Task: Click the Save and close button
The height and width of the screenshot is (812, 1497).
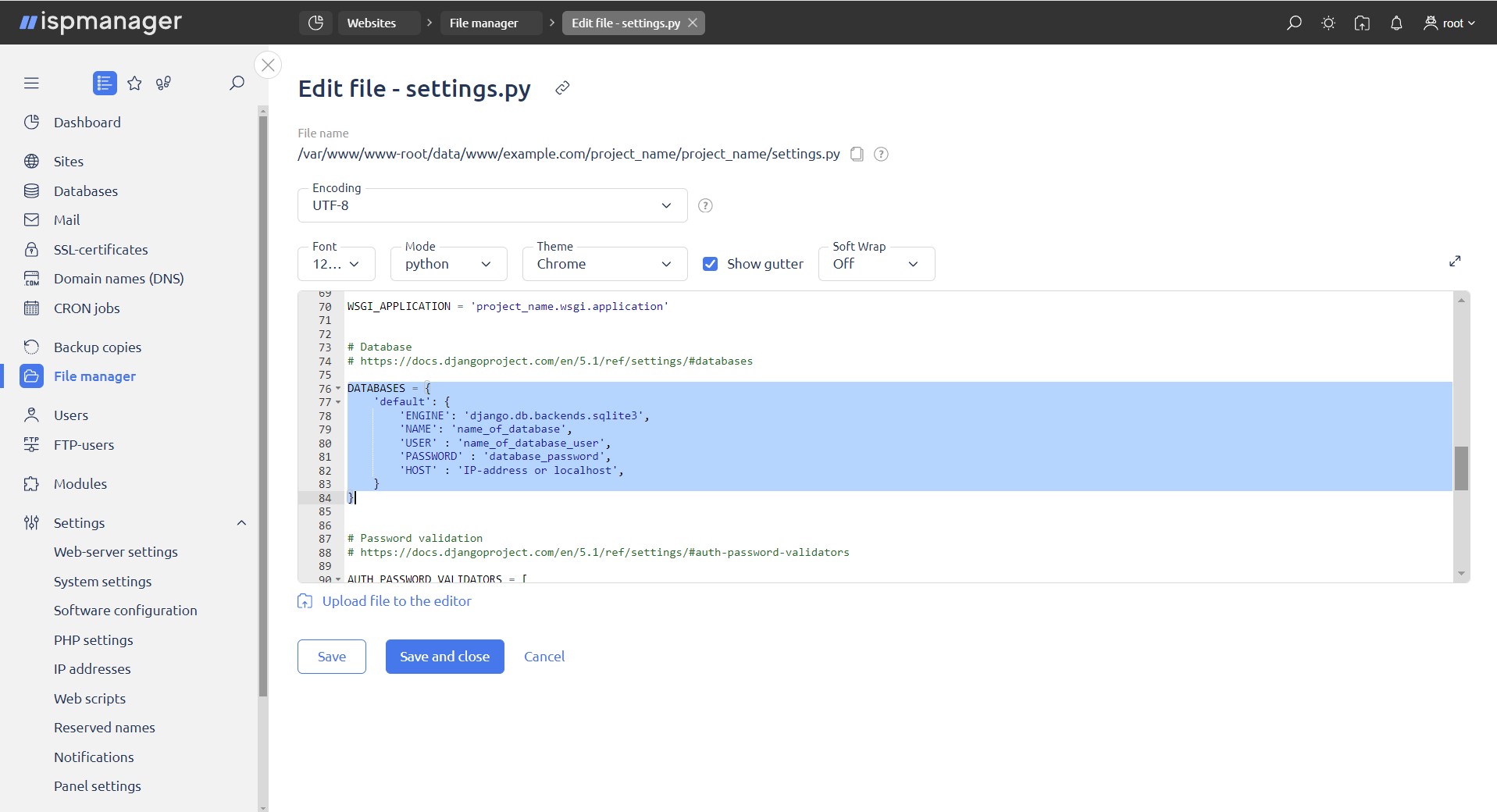Action: (444, 656)
